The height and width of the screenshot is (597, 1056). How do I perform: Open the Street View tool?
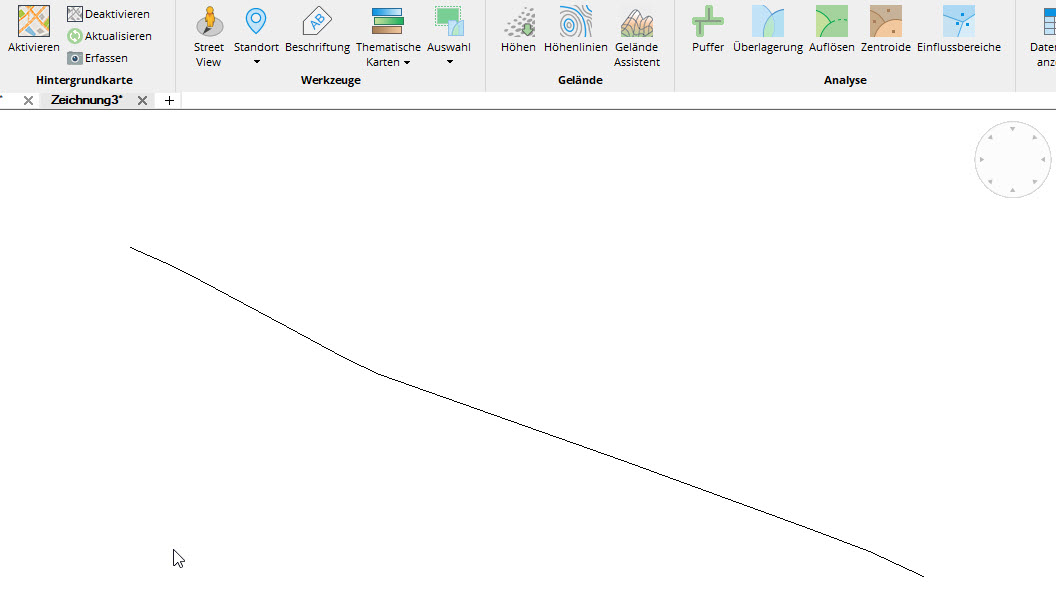[209, 35]
